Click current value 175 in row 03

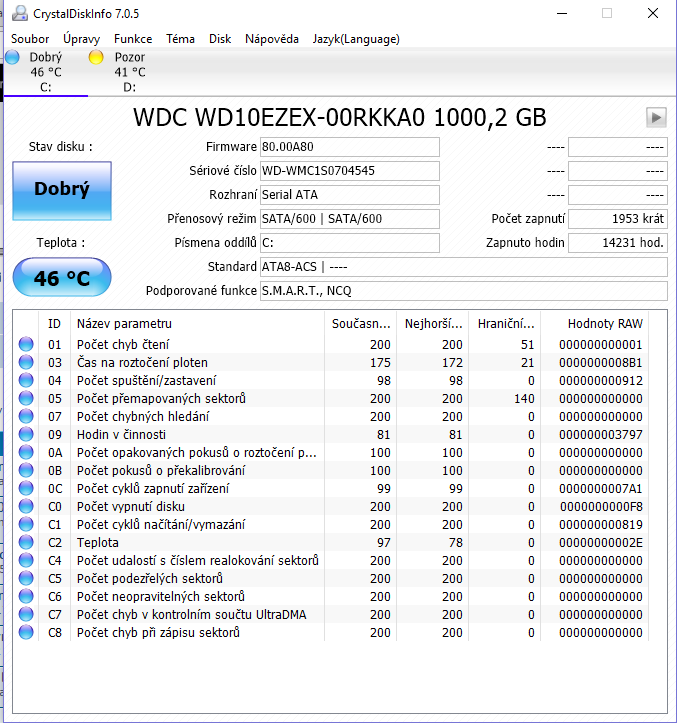point(380,362)
